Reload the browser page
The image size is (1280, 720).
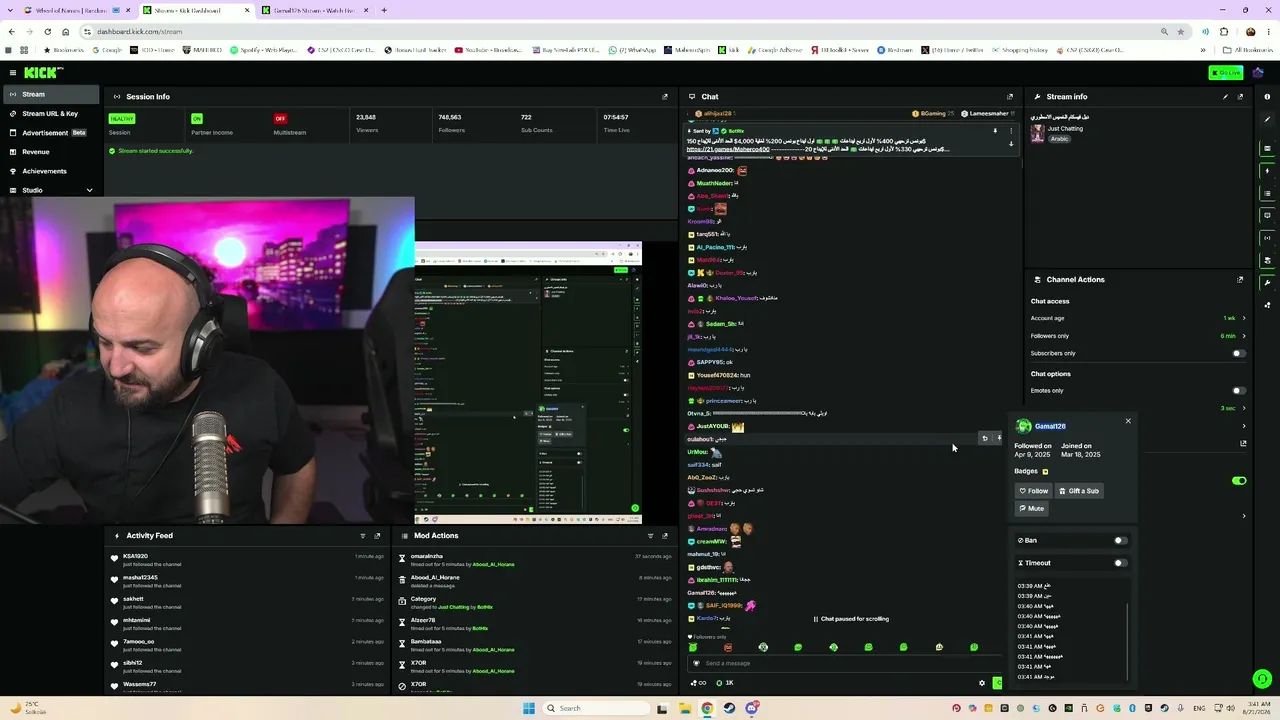(x=47, y=31)
